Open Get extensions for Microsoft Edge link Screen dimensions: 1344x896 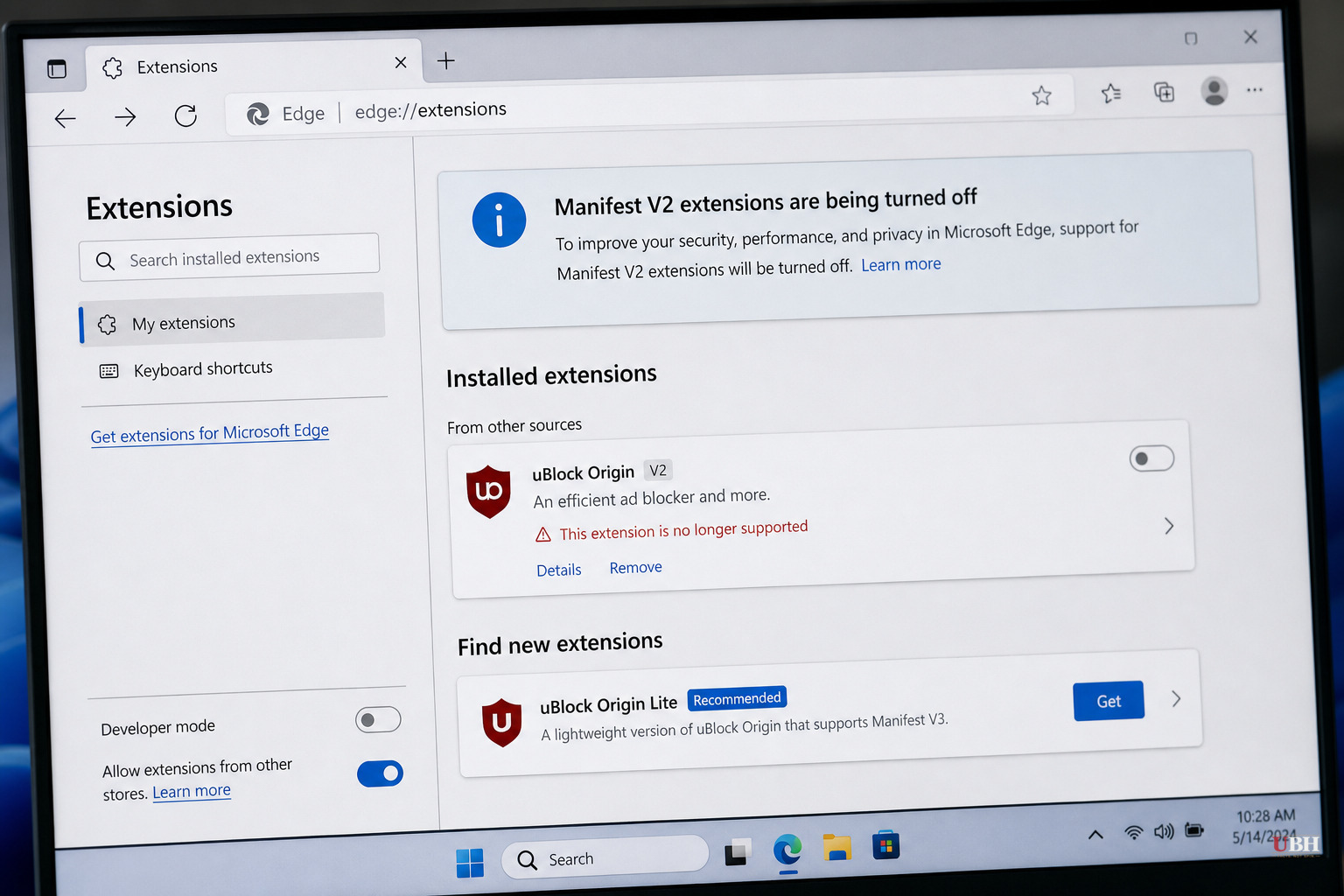[x=210, y=433]
